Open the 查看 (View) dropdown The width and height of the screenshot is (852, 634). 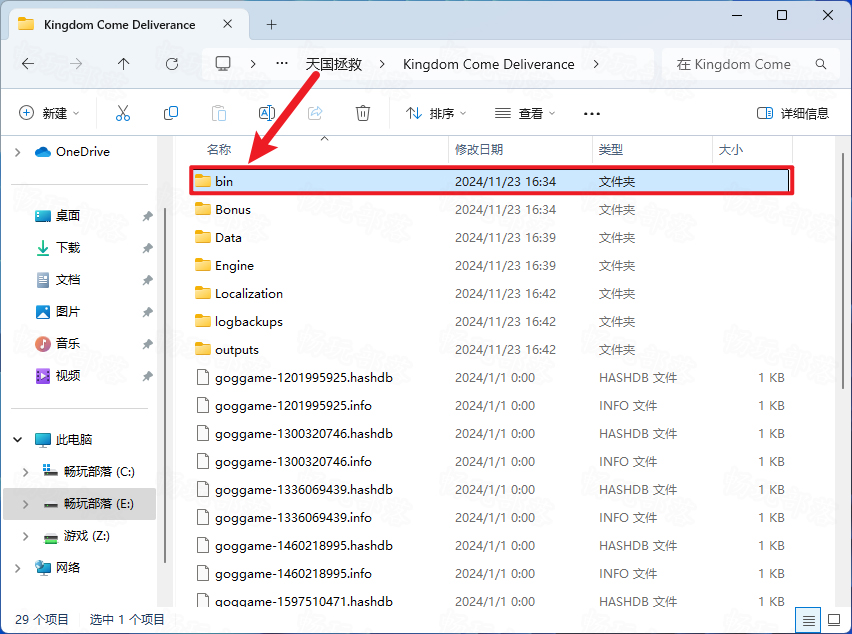(x=525, y=113)
